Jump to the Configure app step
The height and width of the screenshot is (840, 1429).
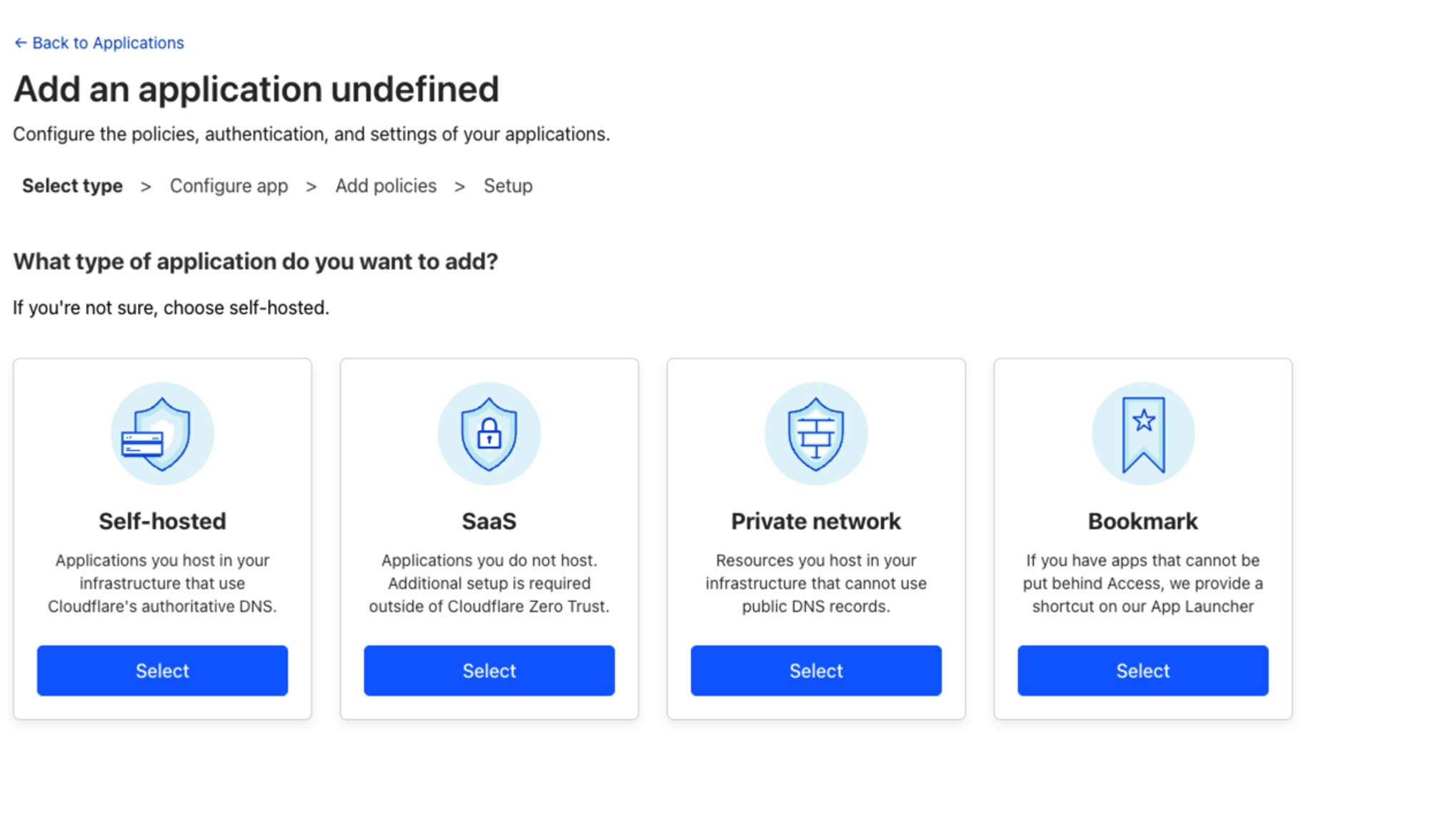[229, 186]
